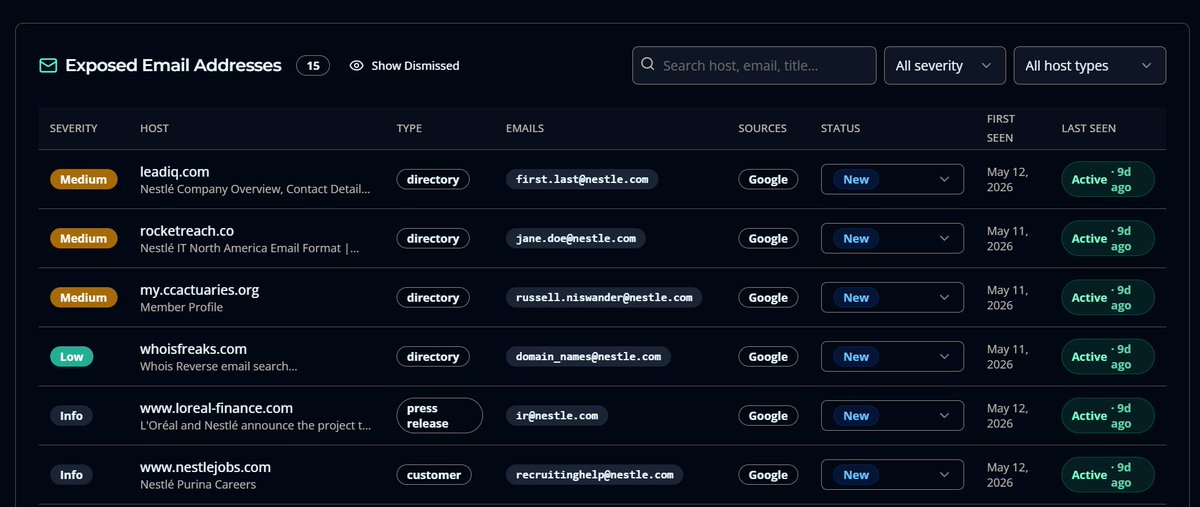The height and width of the screenshot is (507, 1200).
Task: Click the recruitinghelp@nestle.com email chip
Action: pyautogui.click(x=595, y=475)
